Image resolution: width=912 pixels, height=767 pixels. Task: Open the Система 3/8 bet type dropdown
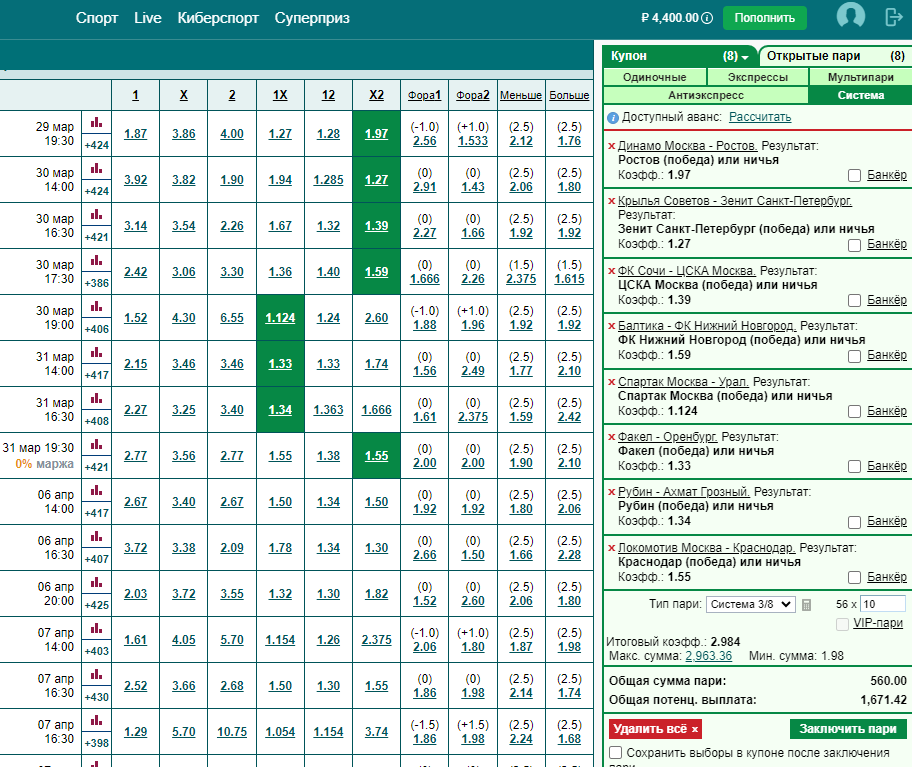(750, 605)
